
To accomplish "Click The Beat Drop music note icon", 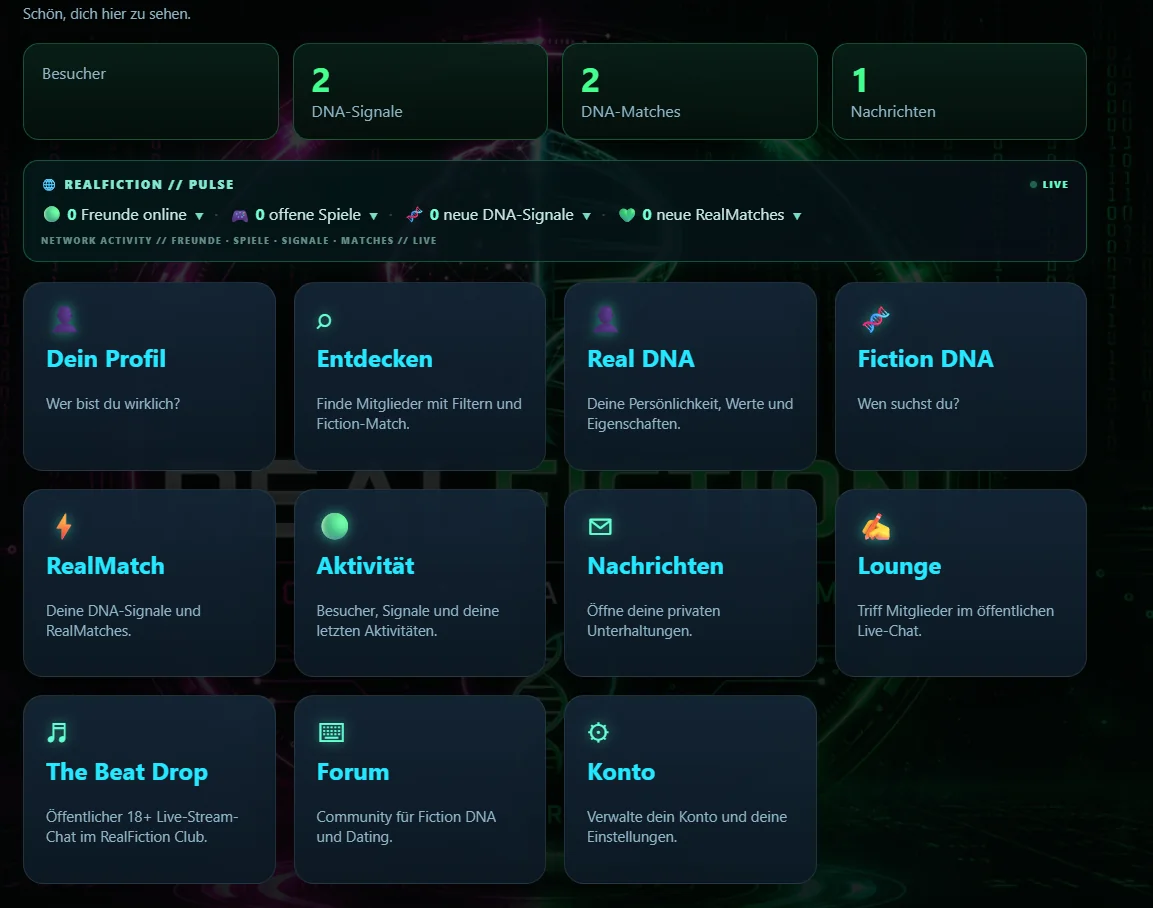I will click(x=57, y=732).
